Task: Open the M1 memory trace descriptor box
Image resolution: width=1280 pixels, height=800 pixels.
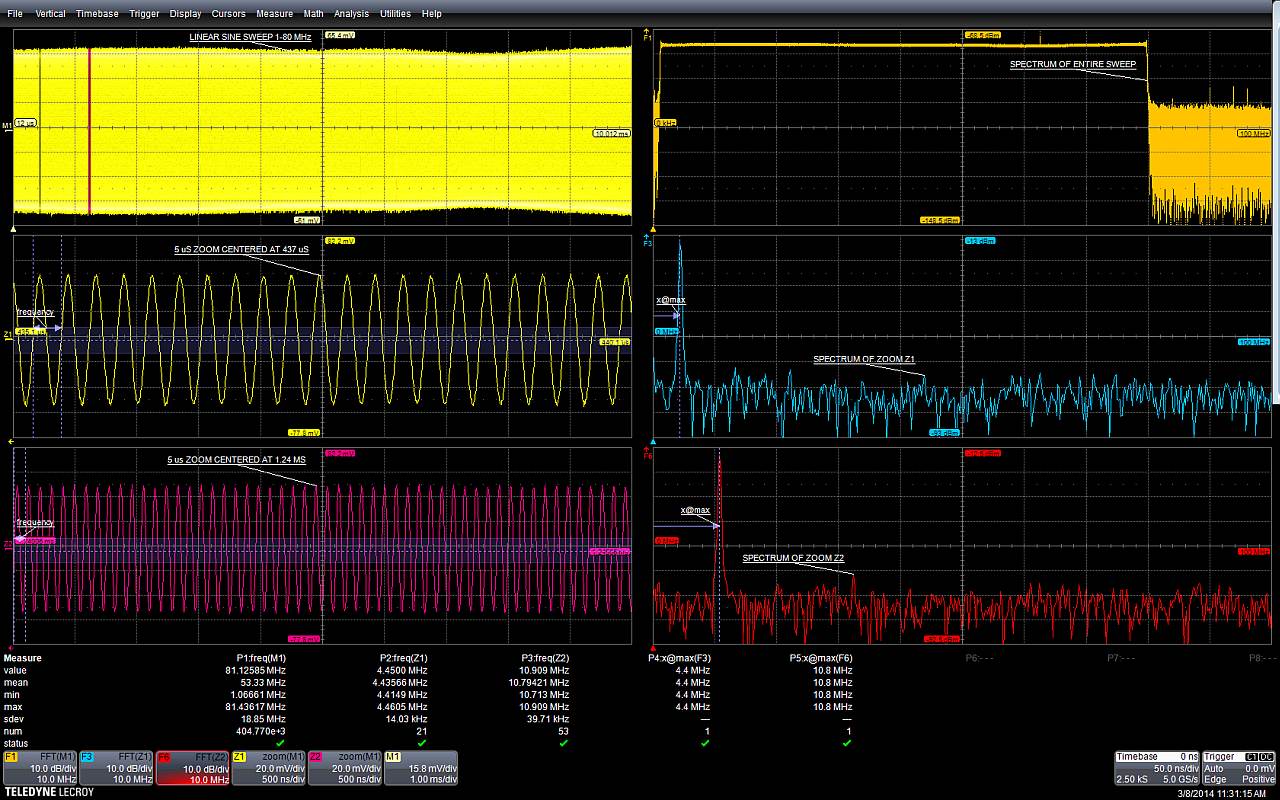Action: pos(421,768)
